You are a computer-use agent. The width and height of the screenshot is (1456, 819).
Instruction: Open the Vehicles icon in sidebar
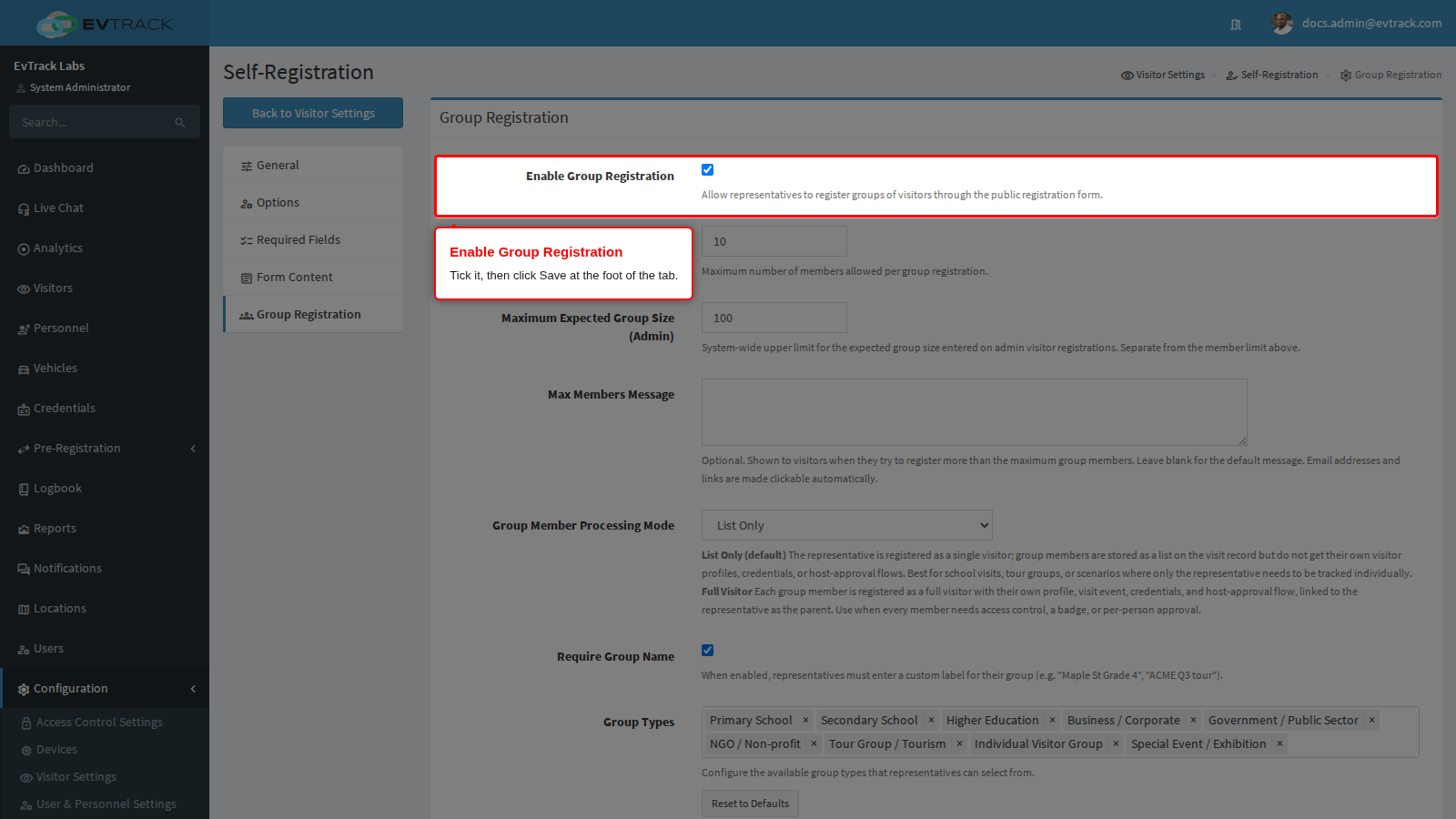click(24, 369)
